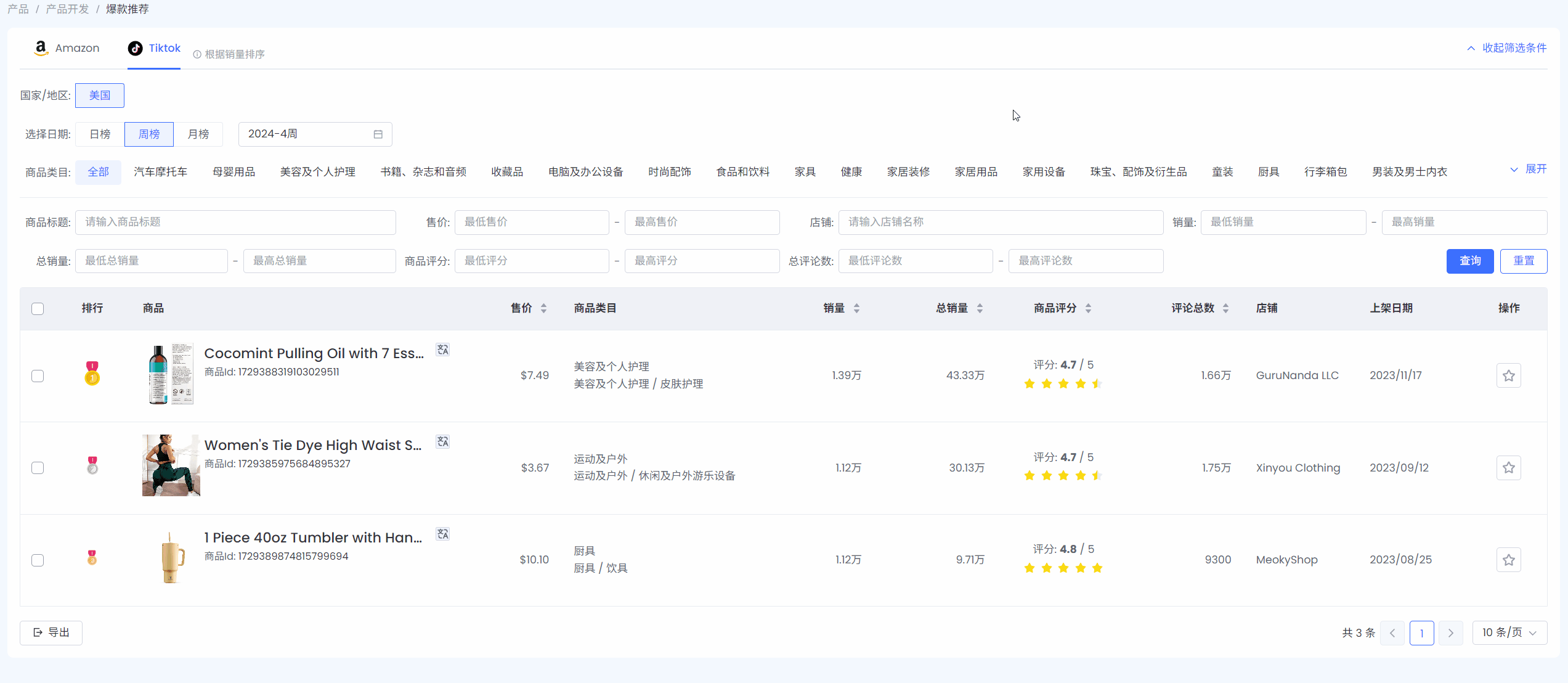Click translate icon for Cocomint Pulling Oil
The width and height of the screenshot is (1568, 683).
442,350
